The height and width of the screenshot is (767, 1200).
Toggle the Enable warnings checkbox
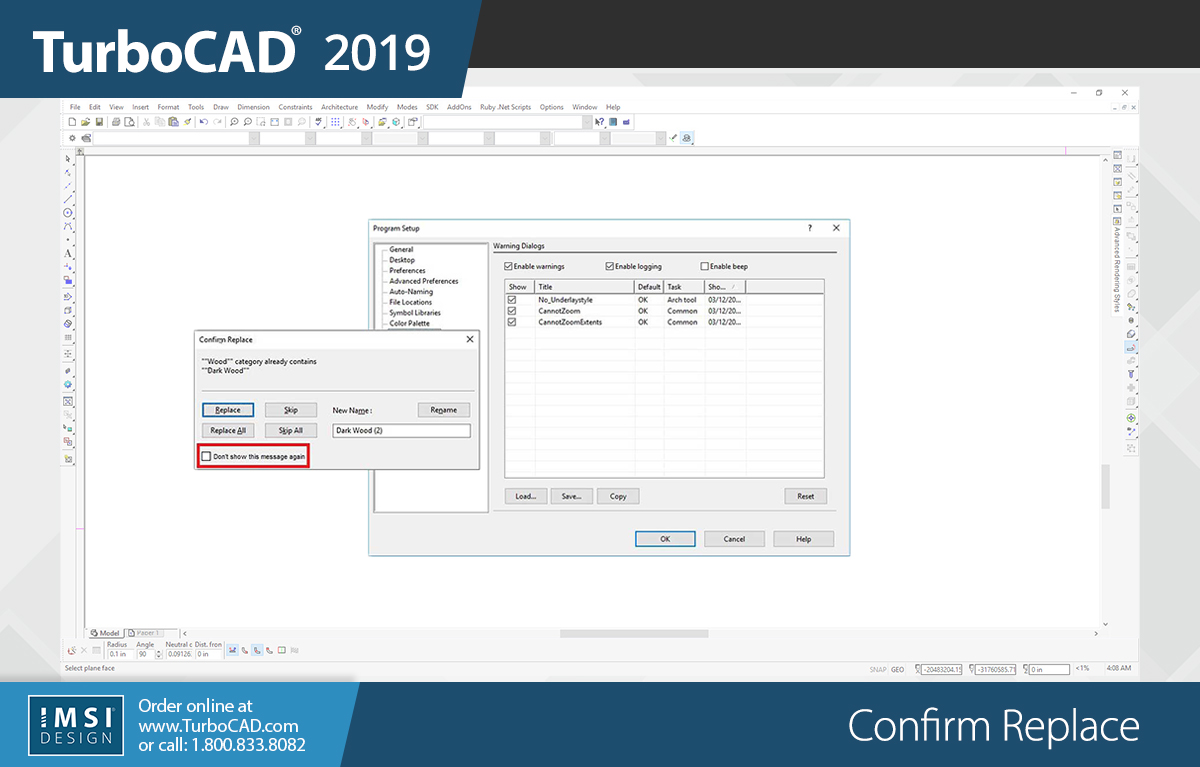click(508, 266)
